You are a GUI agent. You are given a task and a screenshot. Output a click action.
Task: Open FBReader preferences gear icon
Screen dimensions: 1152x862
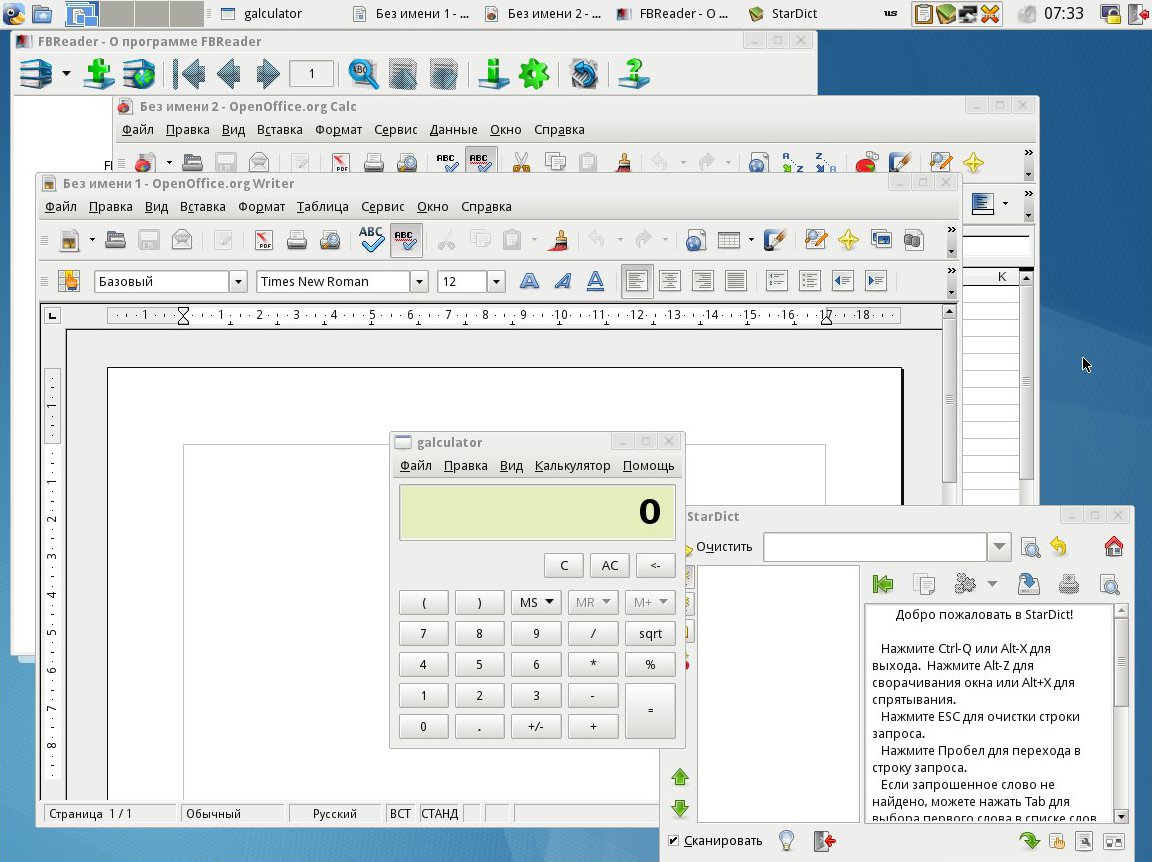click(534, 74)
